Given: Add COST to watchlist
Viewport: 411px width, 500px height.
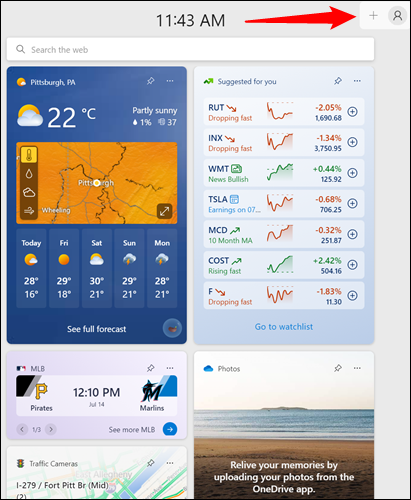Looking at the screenshot, I should tap(352, 265).
